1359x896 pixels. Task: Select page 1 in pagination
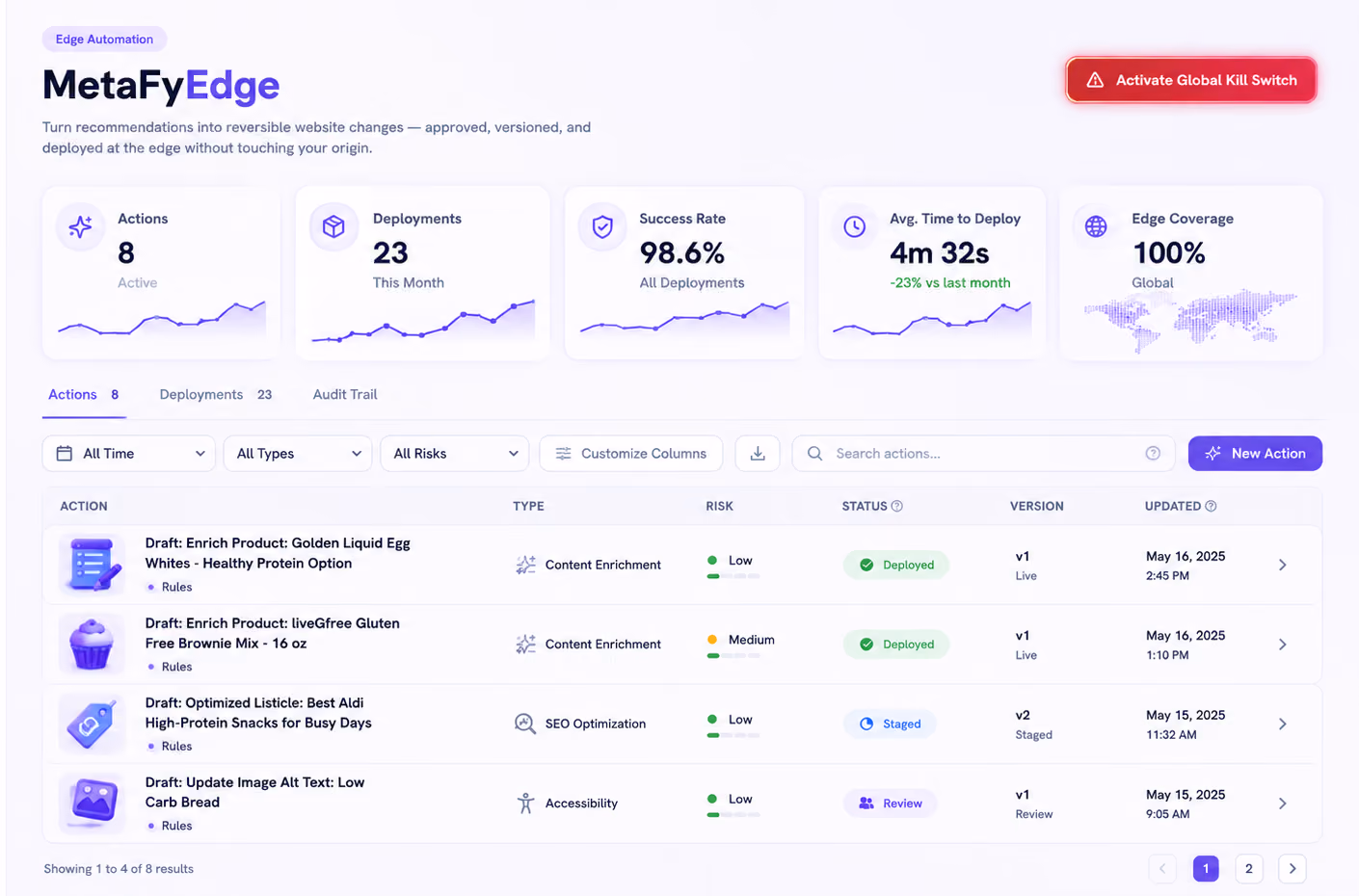pos(1206,868)
